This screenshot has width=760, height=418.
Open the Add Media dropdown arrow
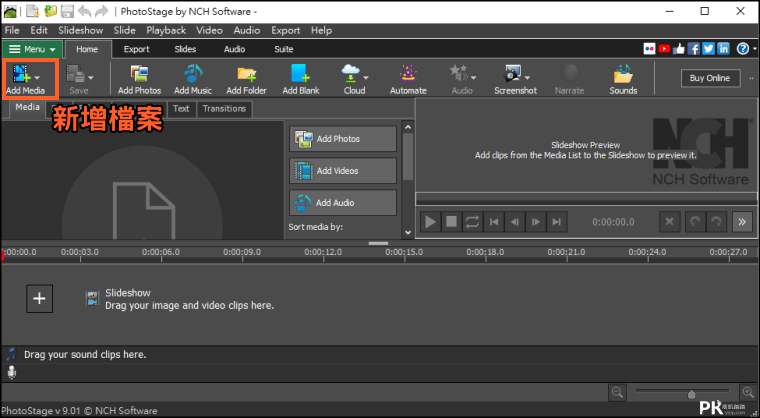point(37,77)
